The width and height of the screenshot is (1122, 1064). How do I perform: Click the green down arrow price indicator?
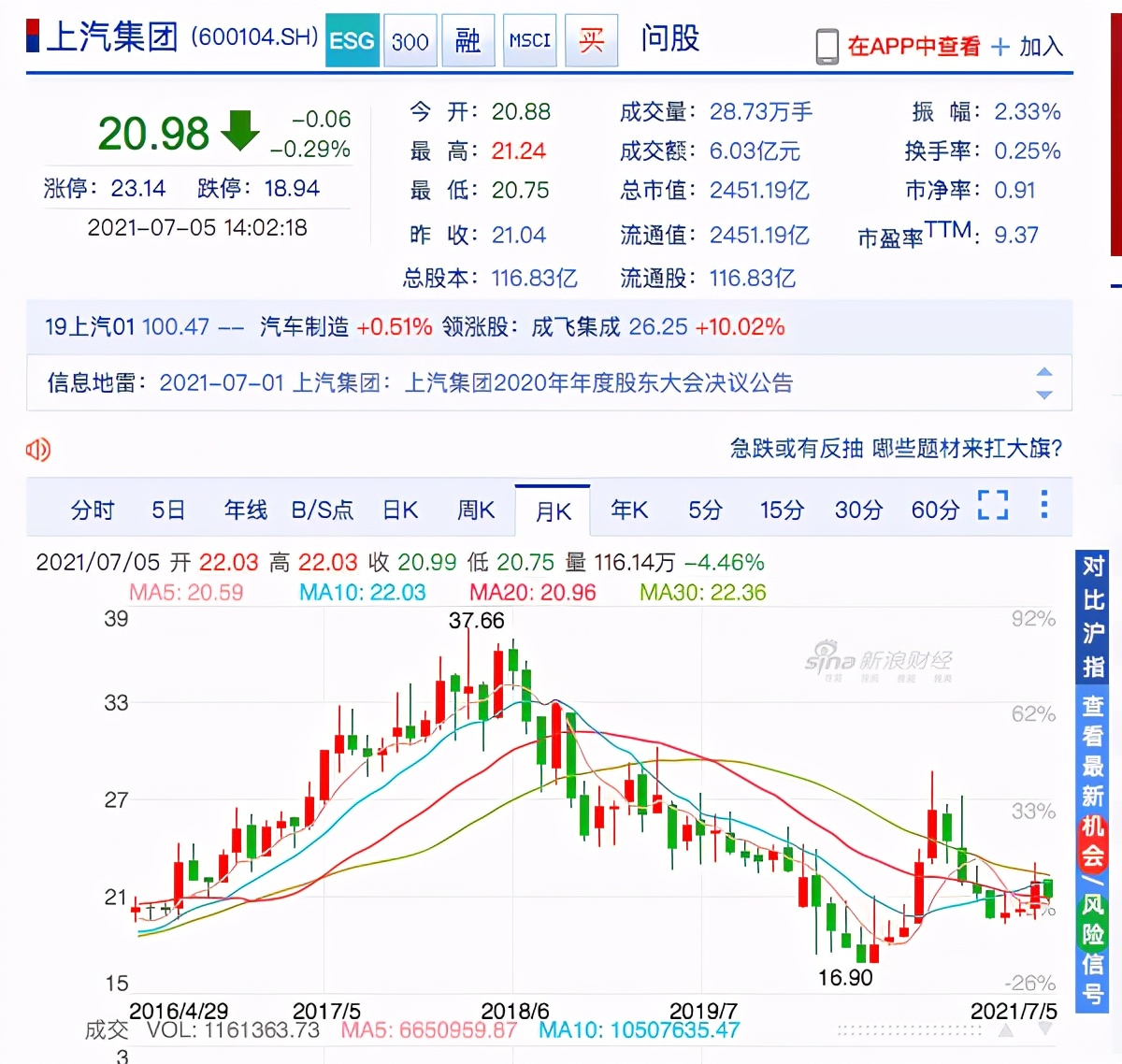(x=240, y=130)
